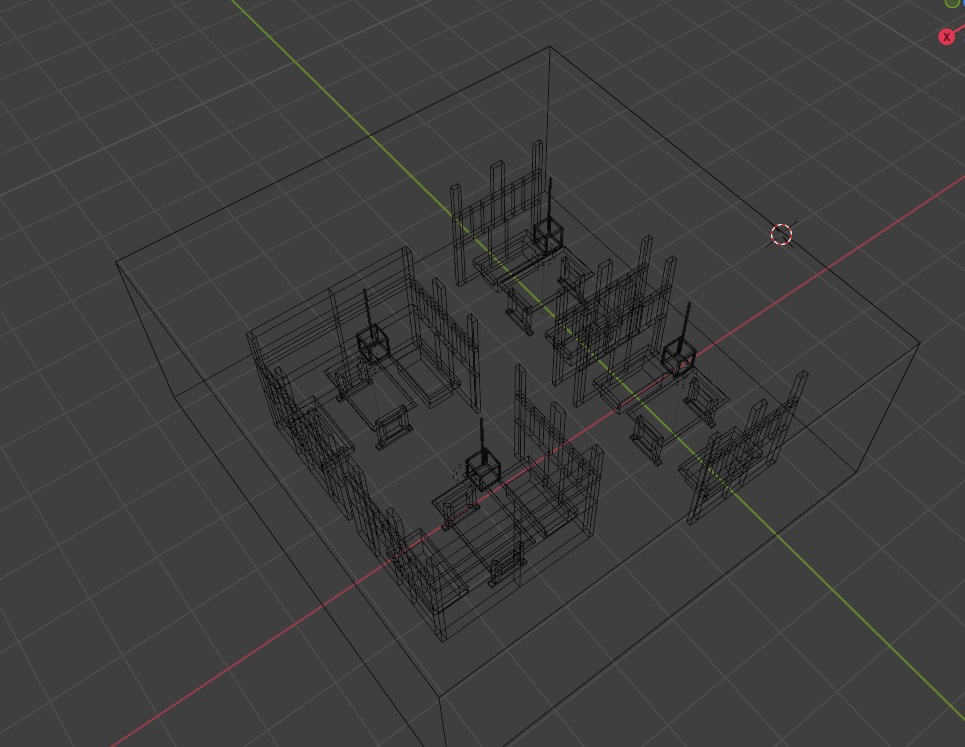
Task: Select the small chair in the right room
Action: tap(647, 438)
